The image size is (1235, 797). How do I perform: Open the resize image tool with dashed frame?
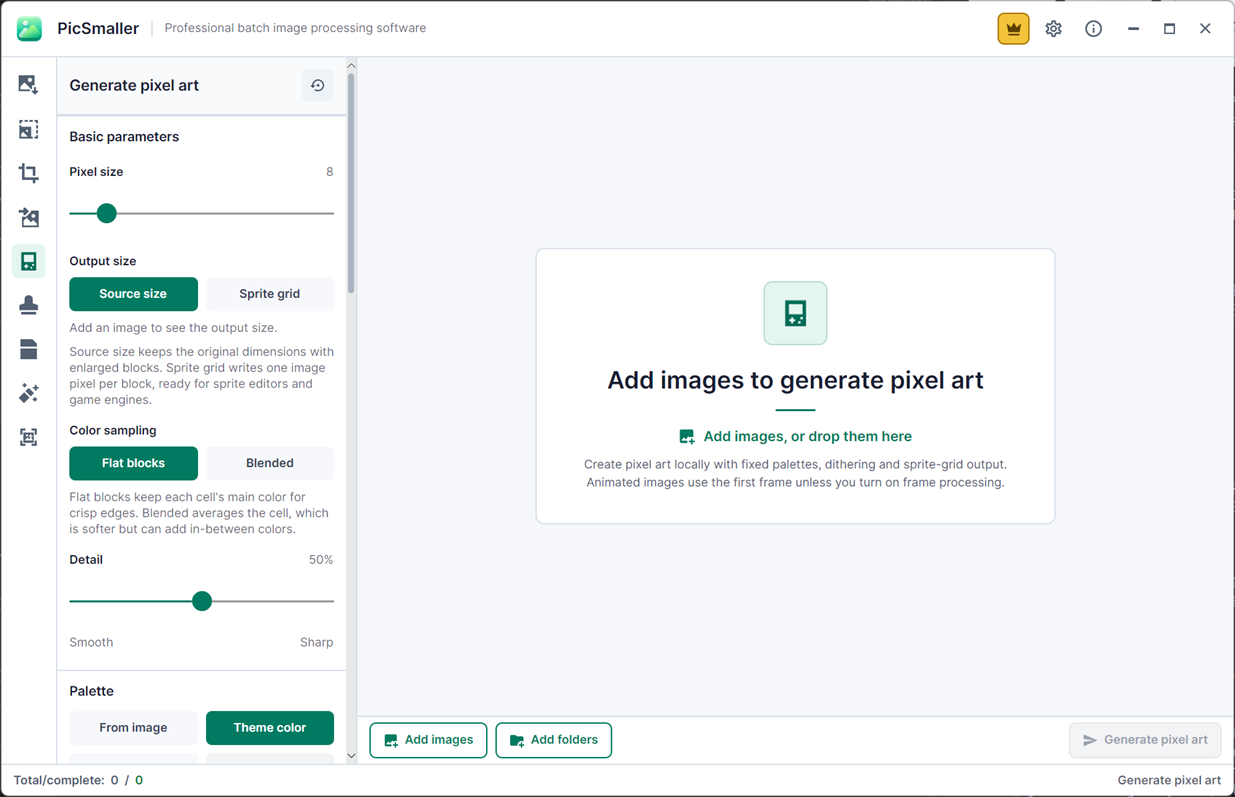click(28, 129)
